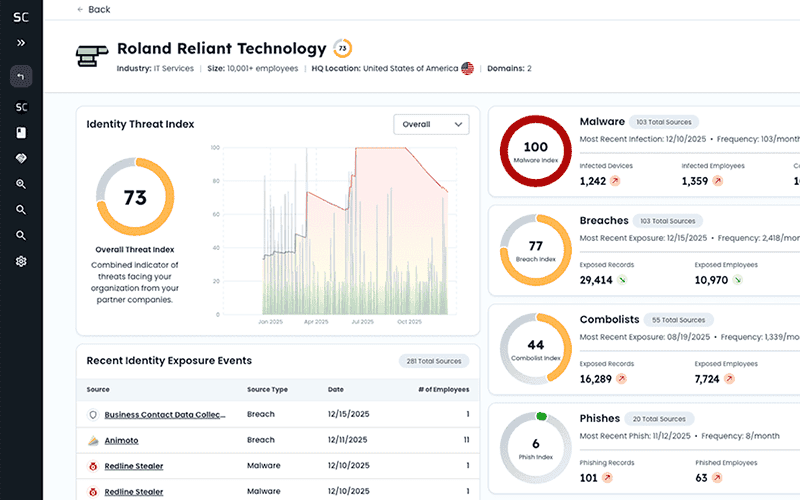
Task: Click the Breaches section heading
Action: click(604, 221)
